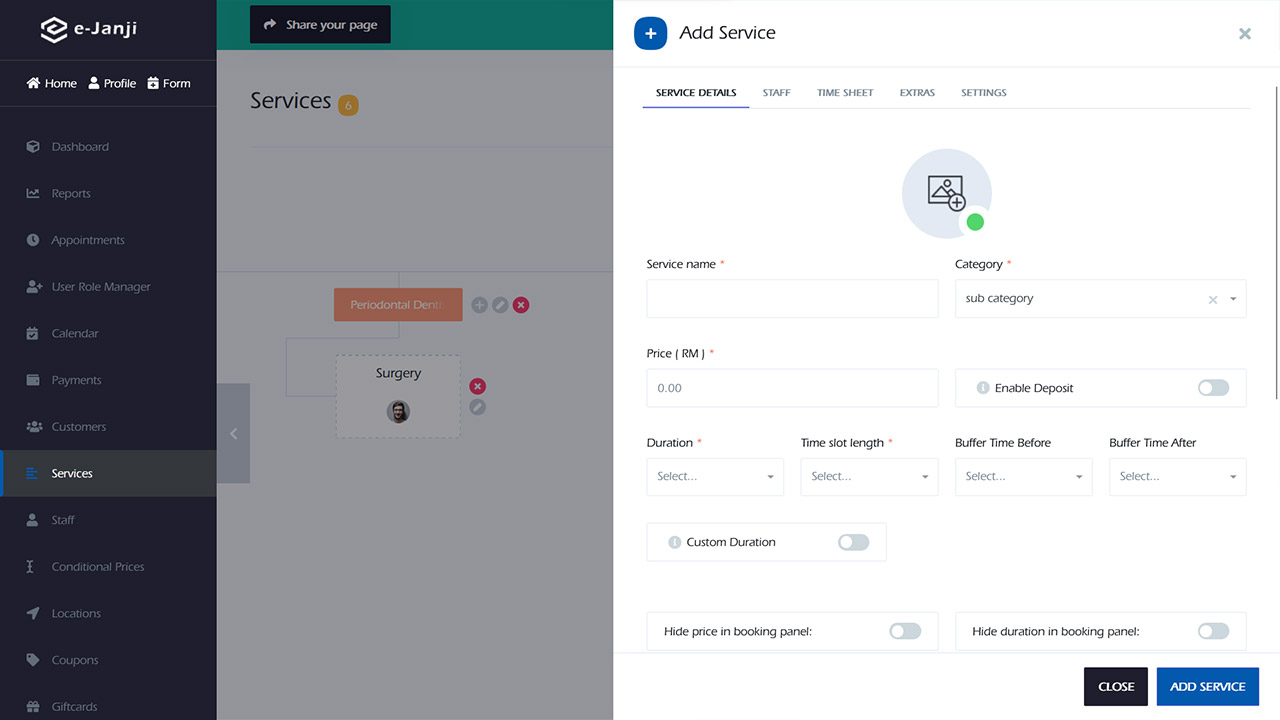Image resolution: width=1280 pixels, height=720 pixels.
Task: Click the Home link
Action: [x=52, y=83]
